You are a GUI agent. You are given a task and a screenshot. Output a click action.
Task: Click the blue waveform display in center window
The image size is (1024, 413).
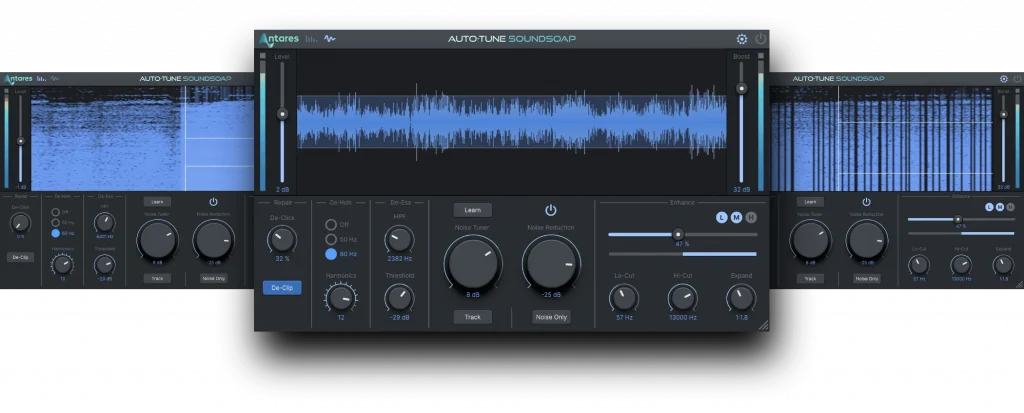(x=512, y=122)
